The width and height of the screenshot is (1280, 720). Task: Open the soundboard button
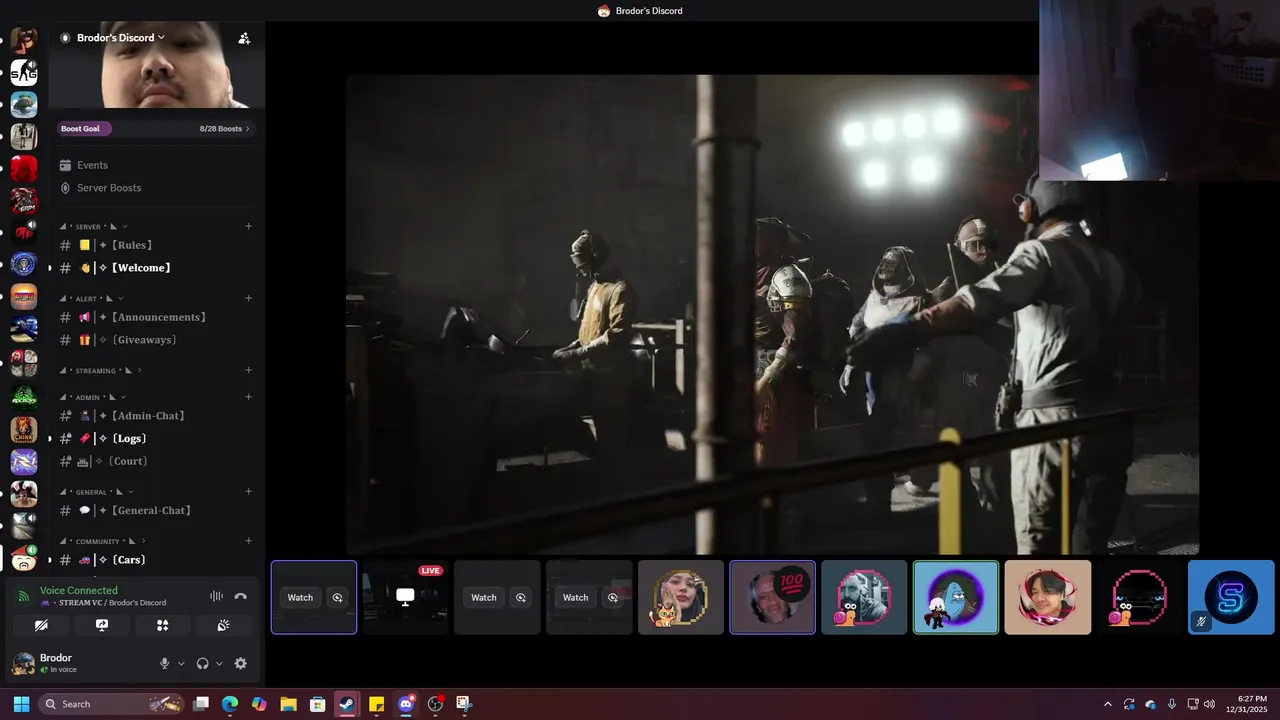tap(223, 625)
